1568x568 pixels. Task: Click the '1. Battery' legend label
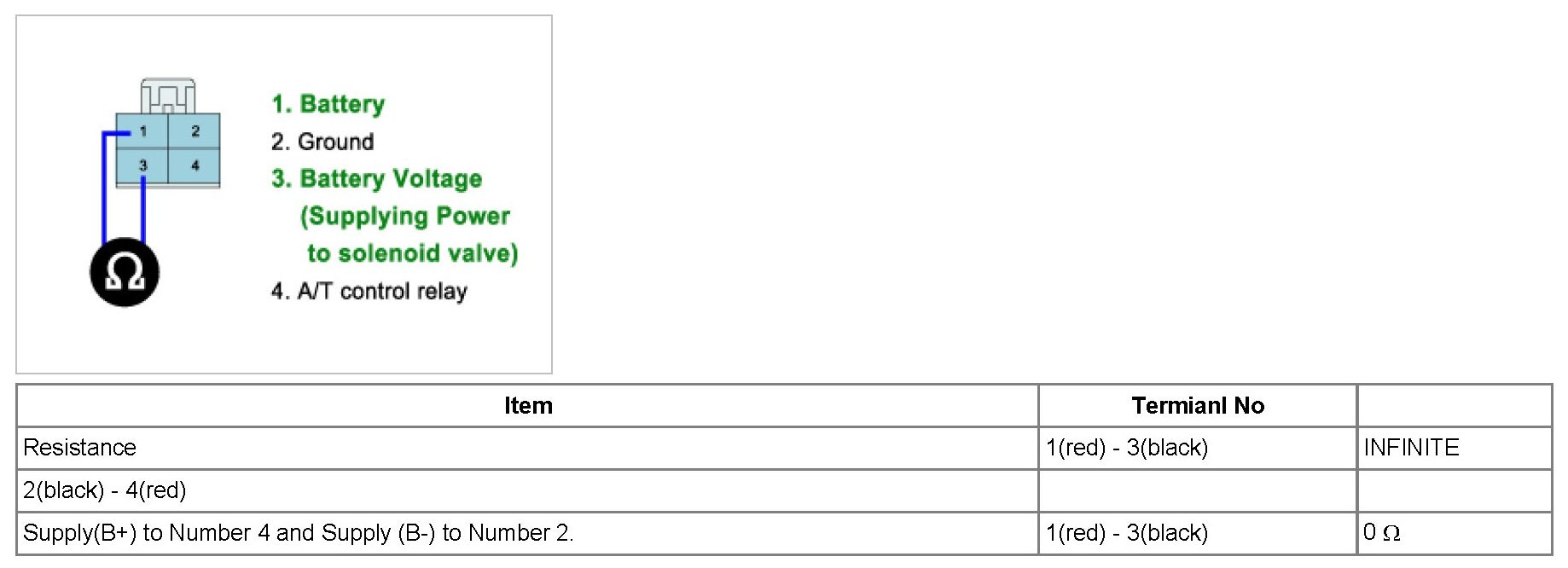328,104
